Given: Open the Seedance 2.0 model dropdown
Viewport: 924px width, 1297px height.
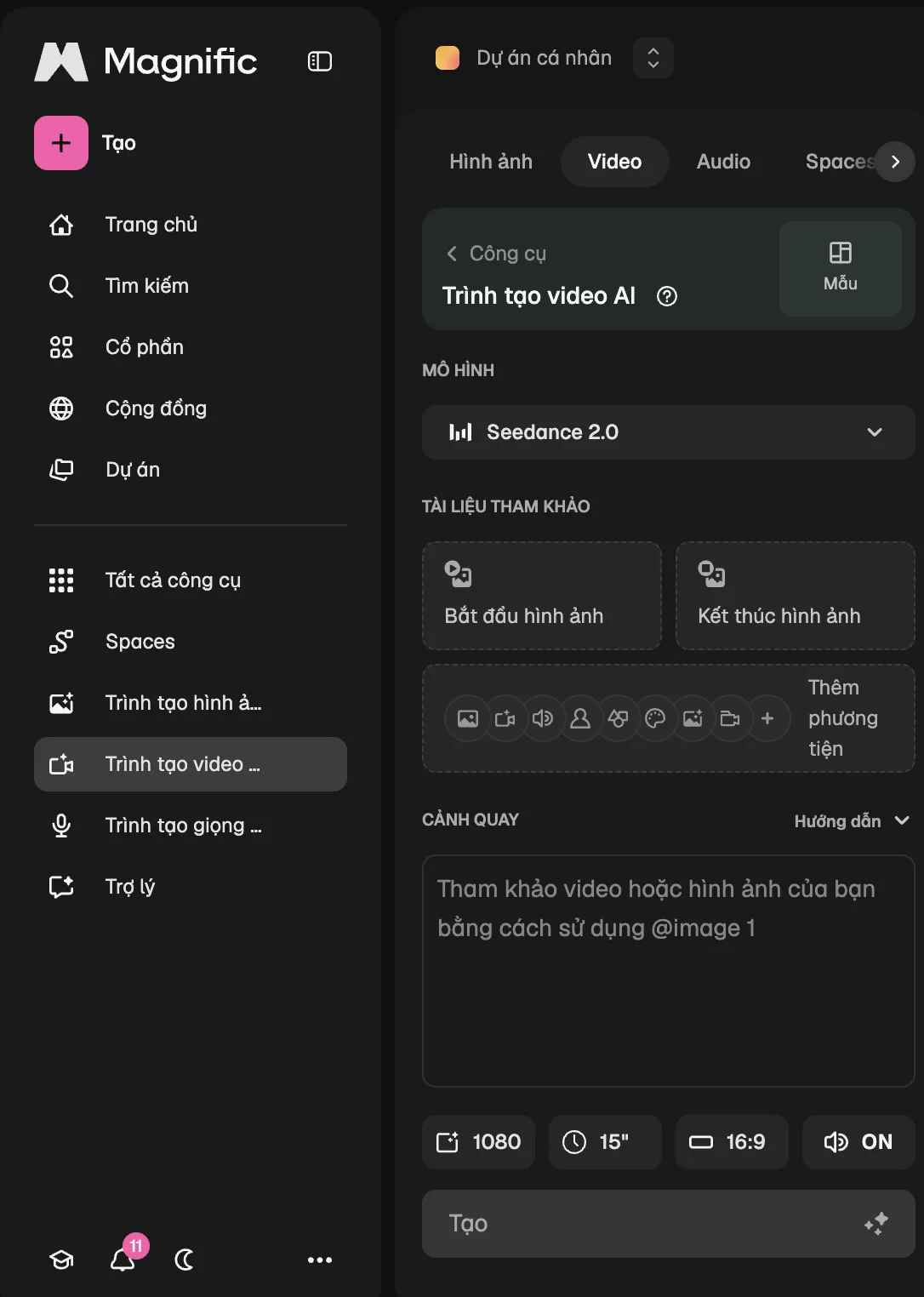Looking at the screenshot, I should click(669, 432).
